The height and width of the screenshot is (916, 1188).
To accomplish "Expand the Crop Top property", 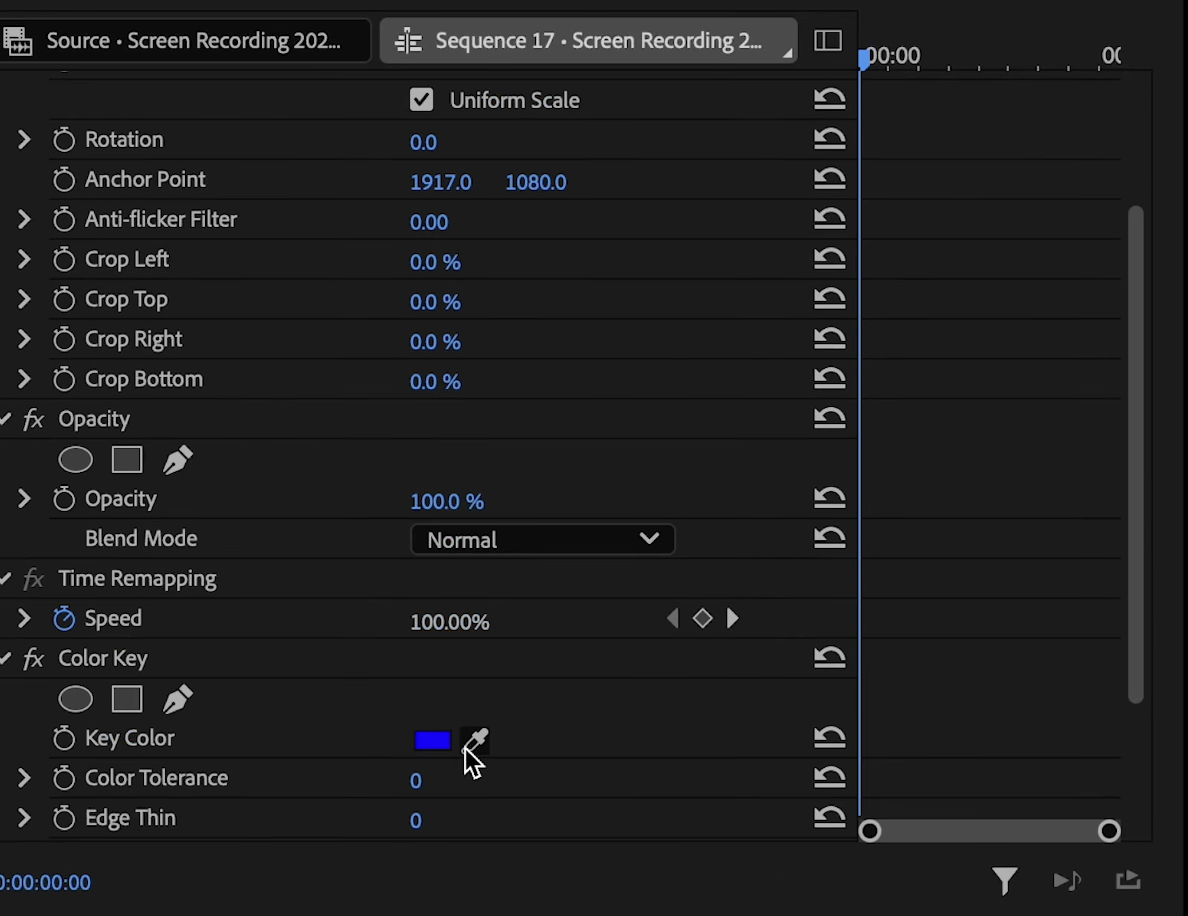I will click(x=23, y=299).
